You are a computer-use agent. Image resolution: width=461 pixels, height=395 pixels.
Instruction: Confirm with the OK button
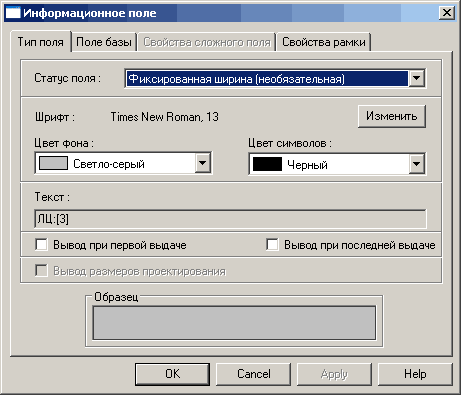pos(172,374)
